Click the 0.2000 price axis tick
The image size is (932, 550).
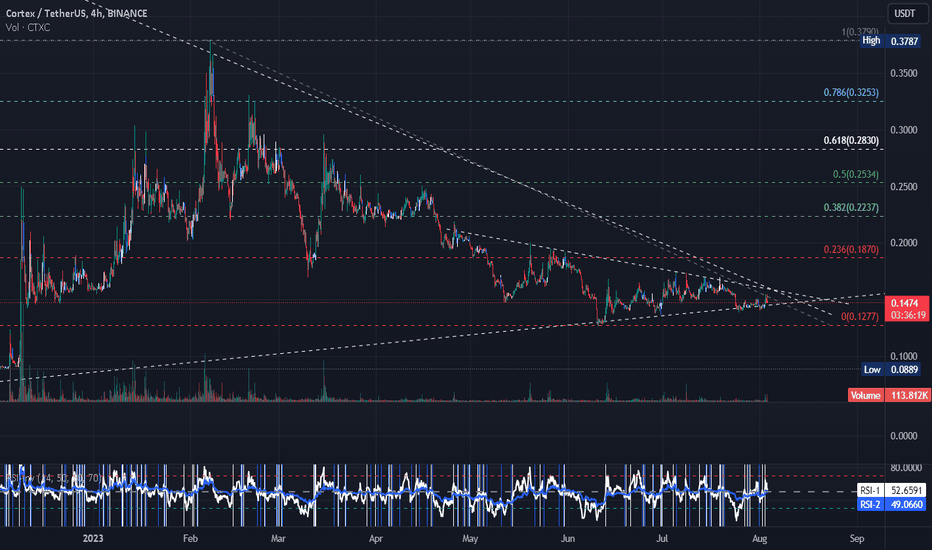(903, 243)
